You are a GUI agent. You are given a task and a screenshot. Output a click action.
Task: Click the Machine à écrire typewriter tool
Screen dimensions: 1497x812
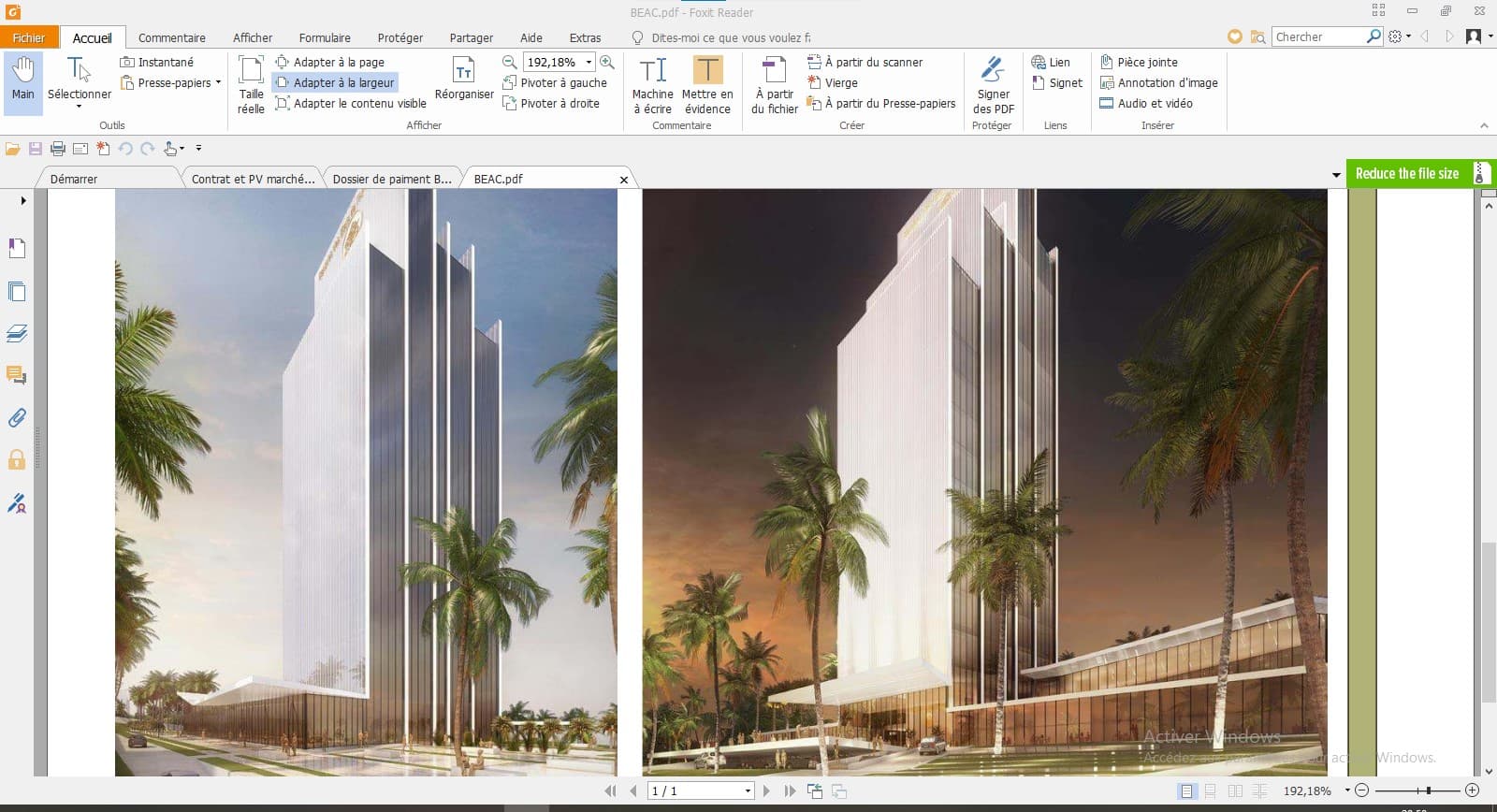point(652,85)
